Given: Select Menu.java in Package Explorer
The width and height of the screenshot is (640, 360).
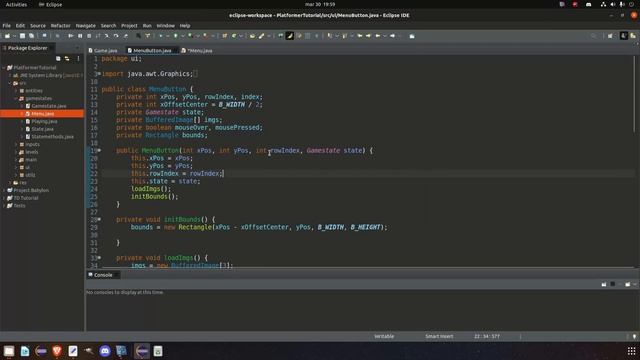Looking at the screenshot, I should click(42, 113).
